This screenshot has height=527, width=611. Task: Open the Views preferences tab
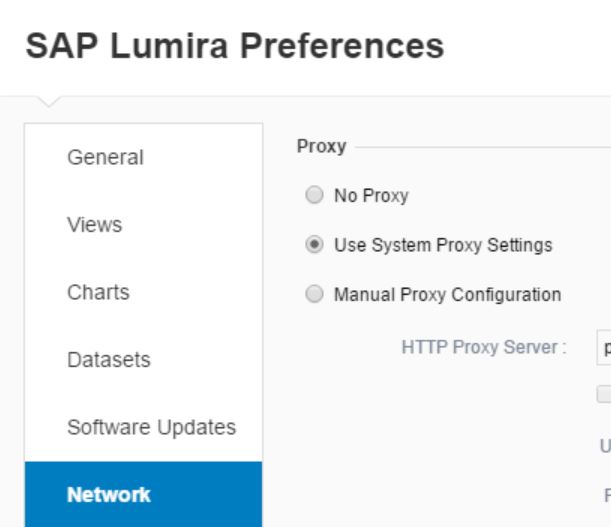coord(143,225)
